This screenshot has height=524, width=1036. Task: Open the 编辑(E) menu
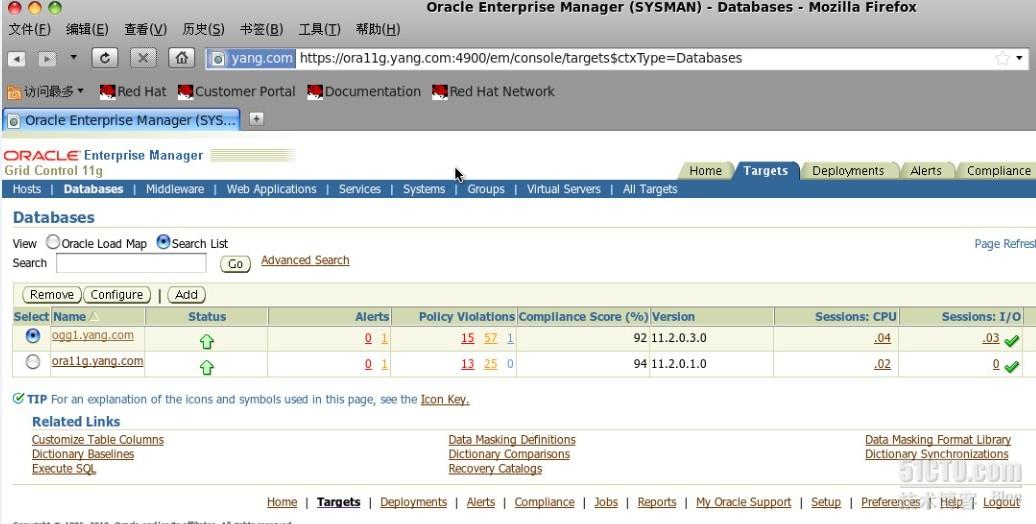tap(87, 29)
